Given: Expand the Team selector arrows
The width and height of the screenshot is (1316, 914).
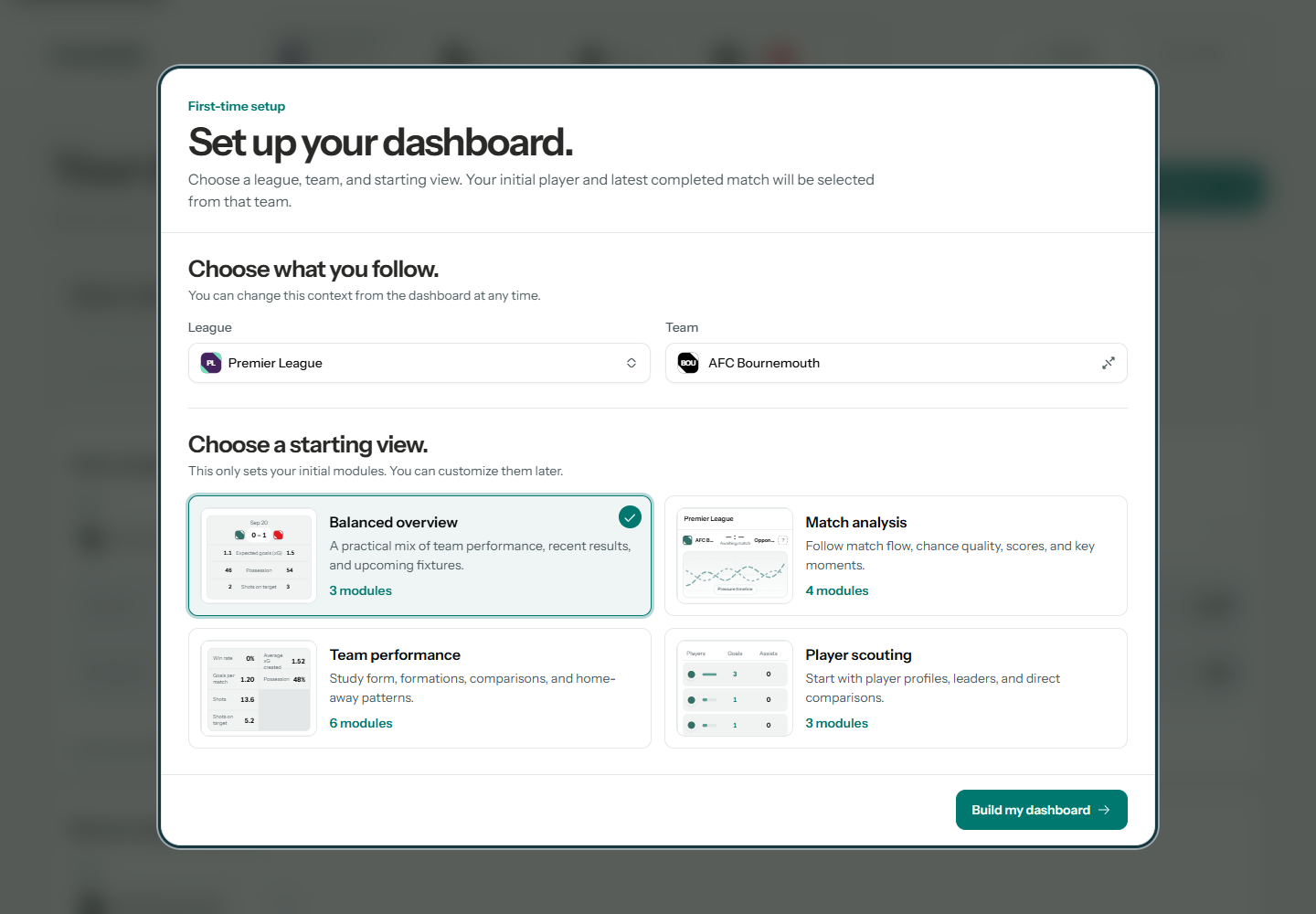Looking at the screenshot, I should pyautogui.click(x=1109, y=363).
